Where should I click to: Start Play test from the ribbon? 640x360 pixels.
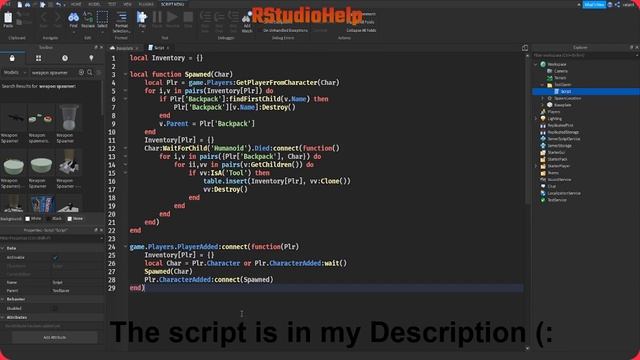(142, 17)
